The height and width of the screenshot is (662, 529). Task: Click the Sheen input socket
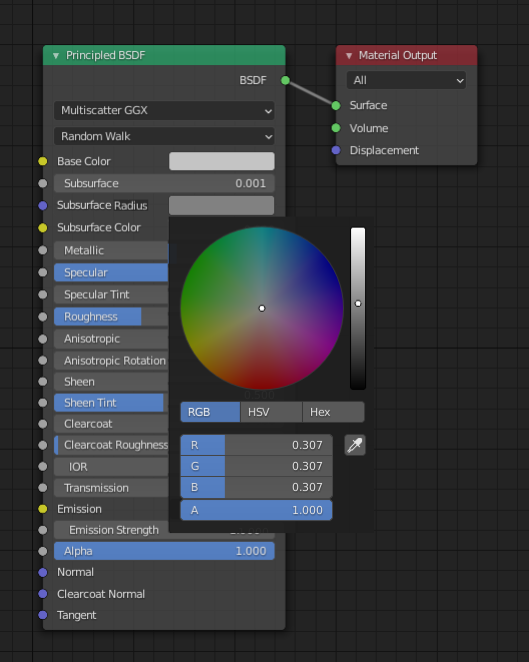[x=43, y=382]
